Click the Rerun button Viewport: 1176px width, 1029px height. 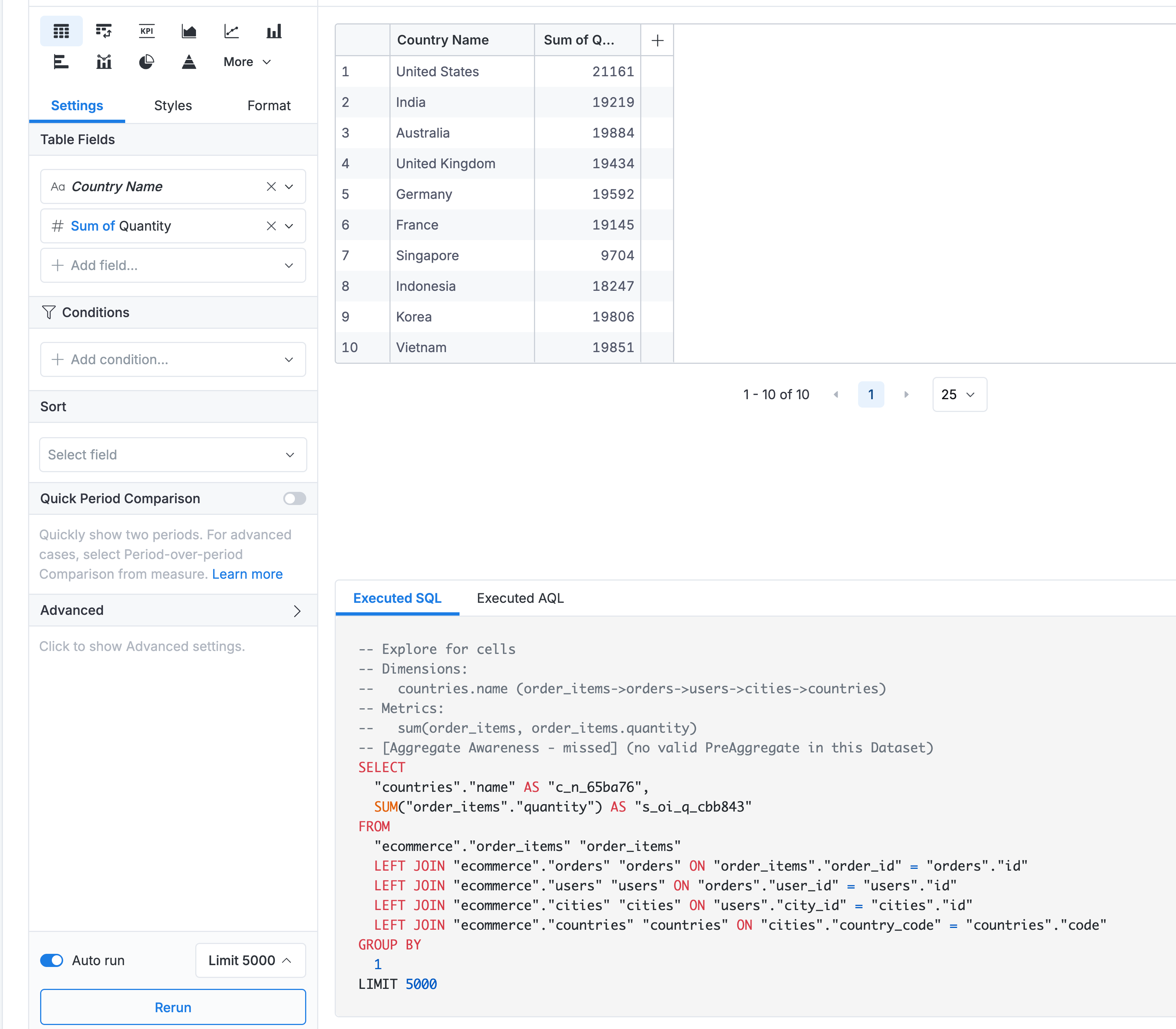[x=172, y=1007]
